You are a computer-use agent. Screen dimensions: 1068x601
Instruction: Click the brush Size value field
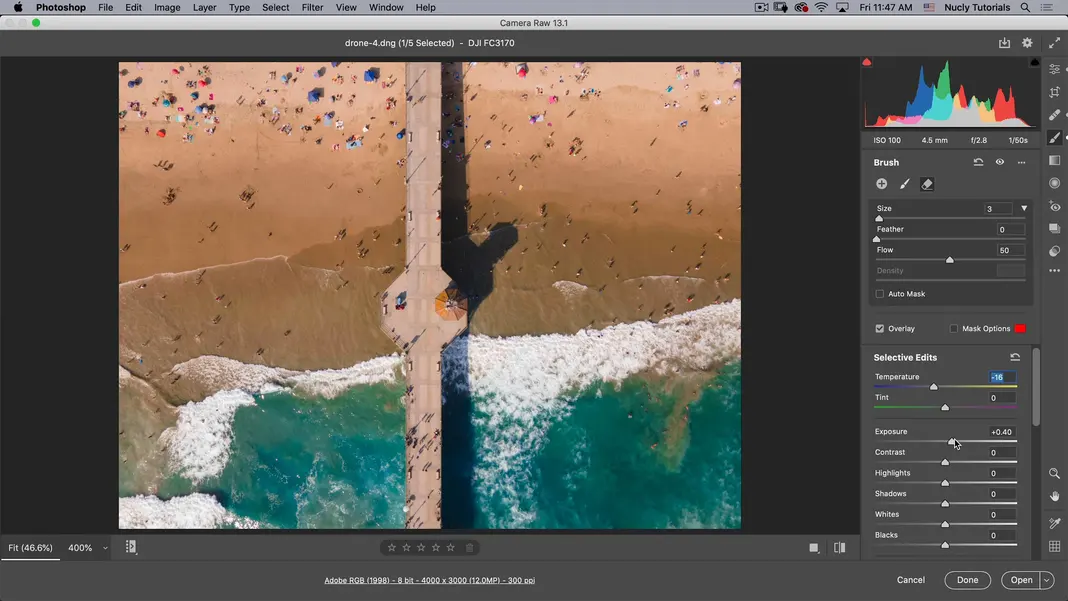(998, 209)
